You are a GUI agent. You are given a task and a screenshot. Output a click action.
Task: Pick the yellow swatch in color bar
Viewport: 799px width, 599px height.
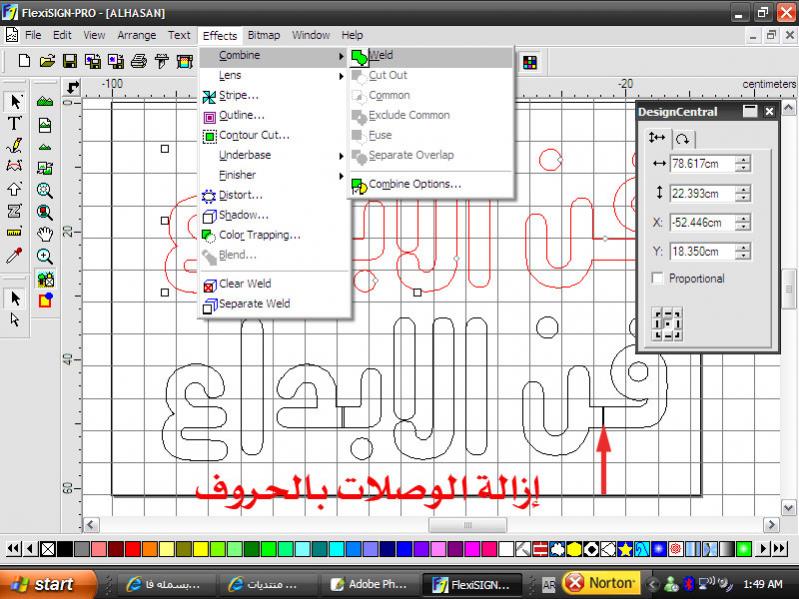tap(200, 549)
